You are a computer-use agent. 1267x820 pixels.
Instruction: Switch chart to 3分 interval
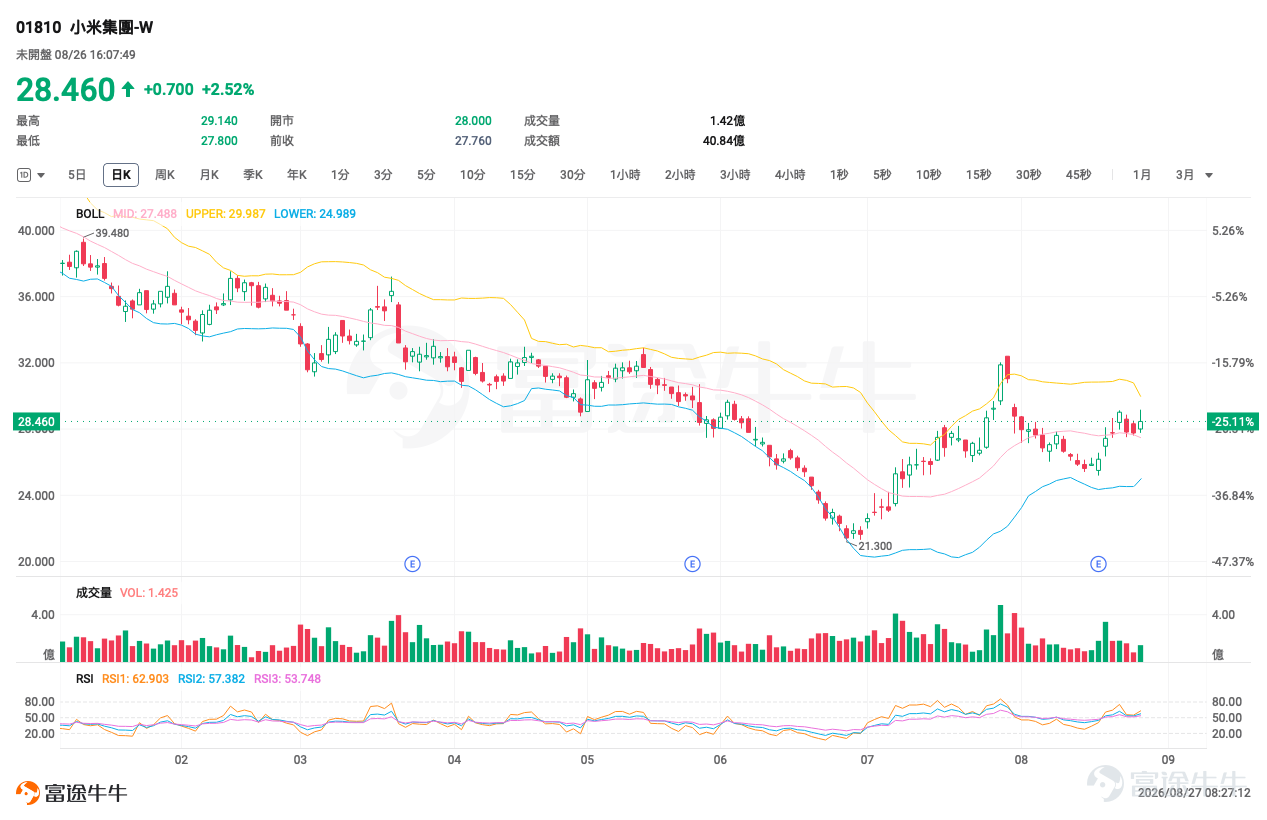[x=383, y=175]
